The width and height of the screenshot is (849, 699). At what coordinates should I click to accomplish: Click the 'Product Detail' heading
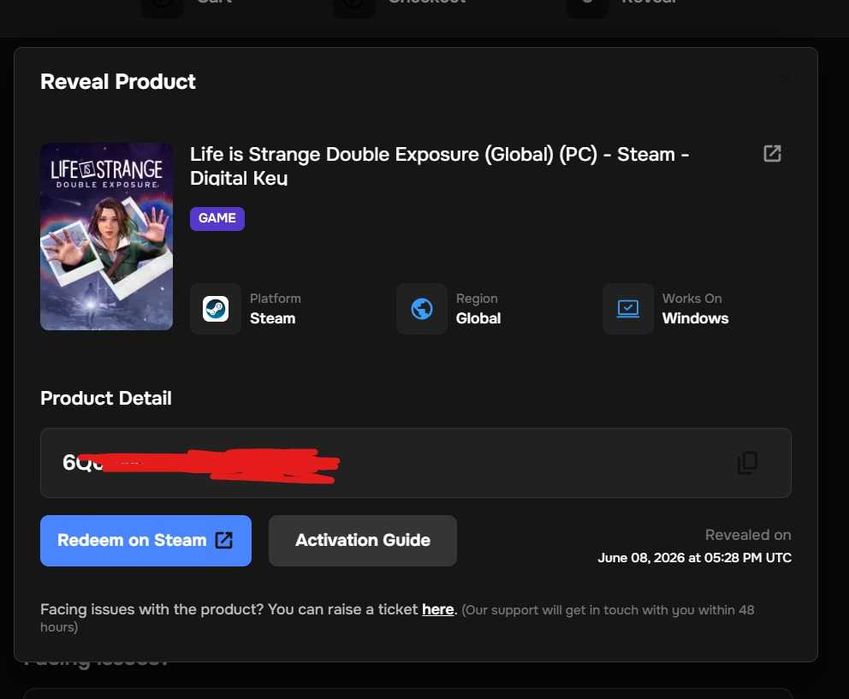106,398
